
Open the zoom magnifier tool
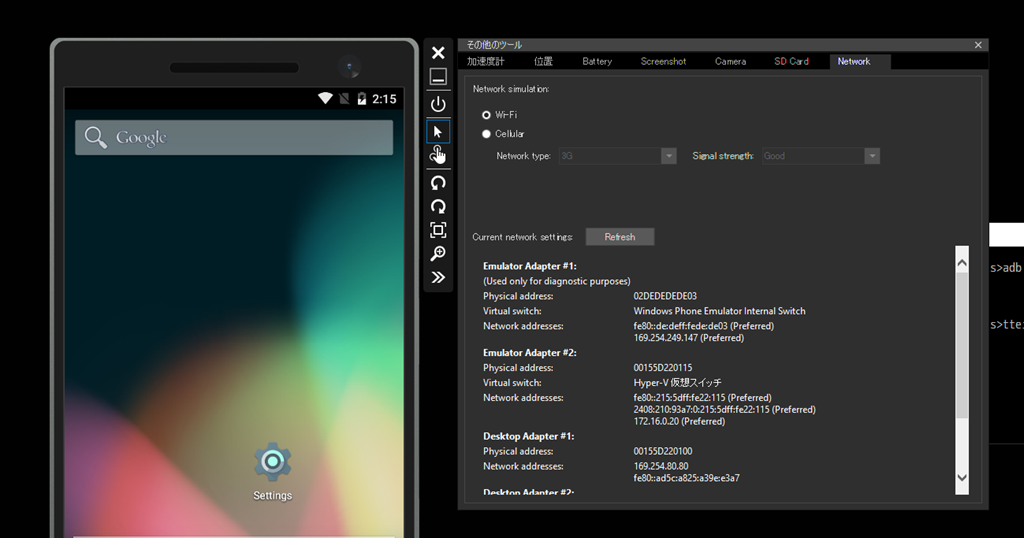[438, 254]
